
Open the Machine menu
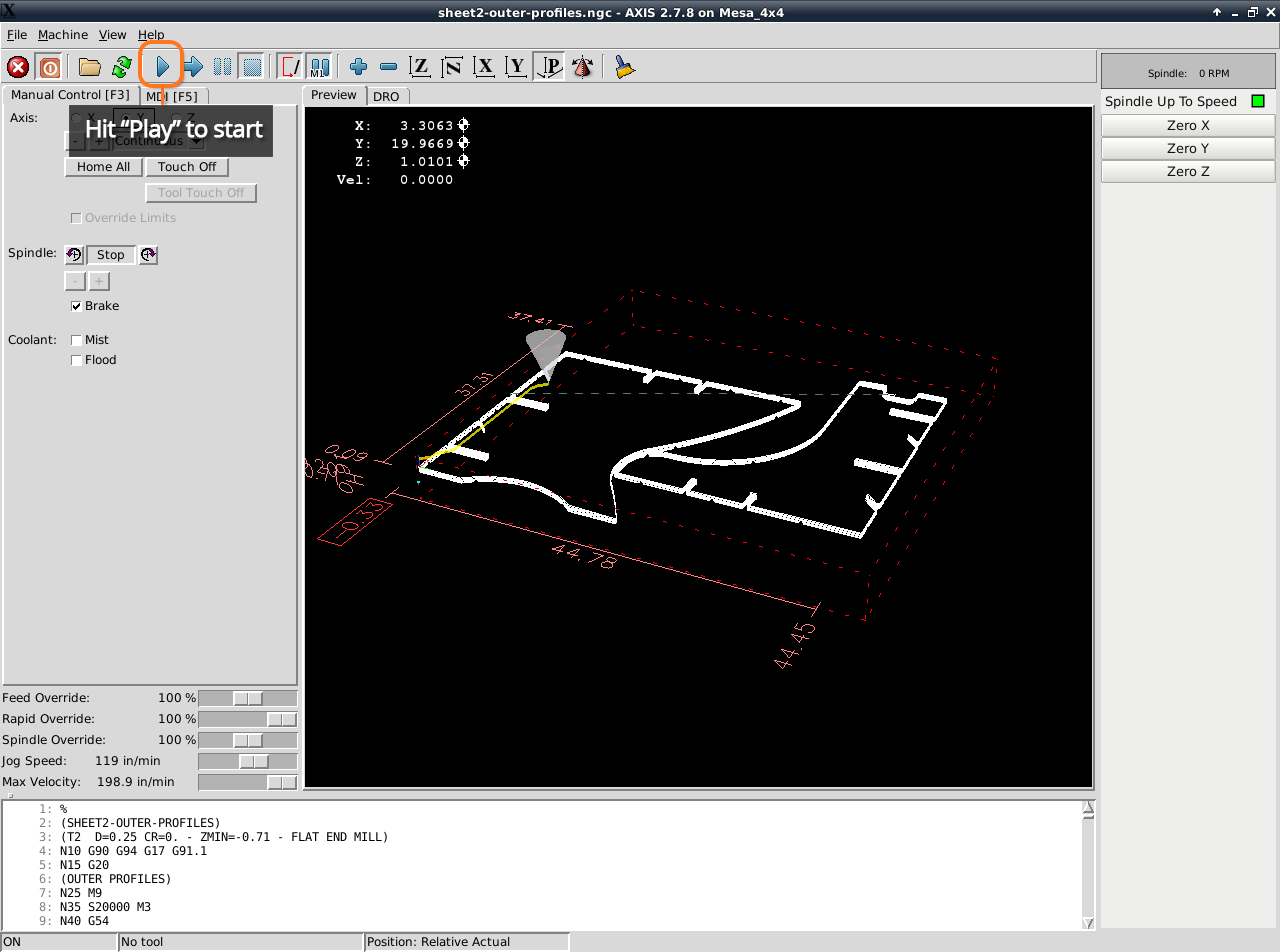point(63,35)
